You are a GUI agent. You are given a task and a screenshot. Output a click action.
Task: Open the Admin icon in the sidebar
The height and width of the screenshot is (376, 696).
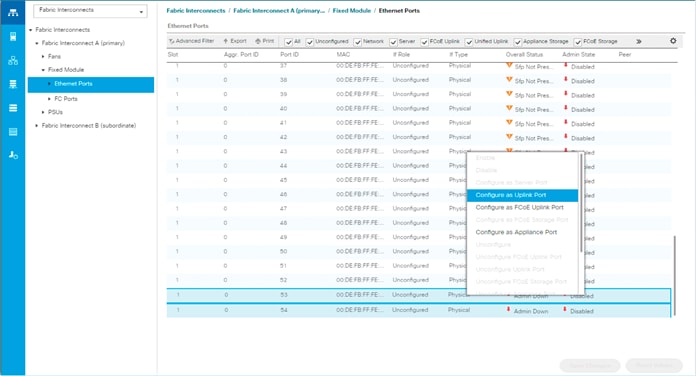(13, 155)
